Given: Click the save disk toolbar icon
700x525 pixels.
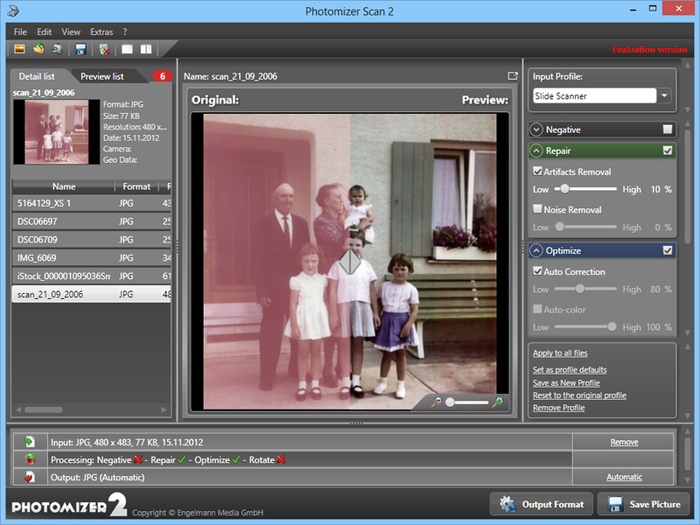Looking at the screenshot, I should (x=81, y=48).
